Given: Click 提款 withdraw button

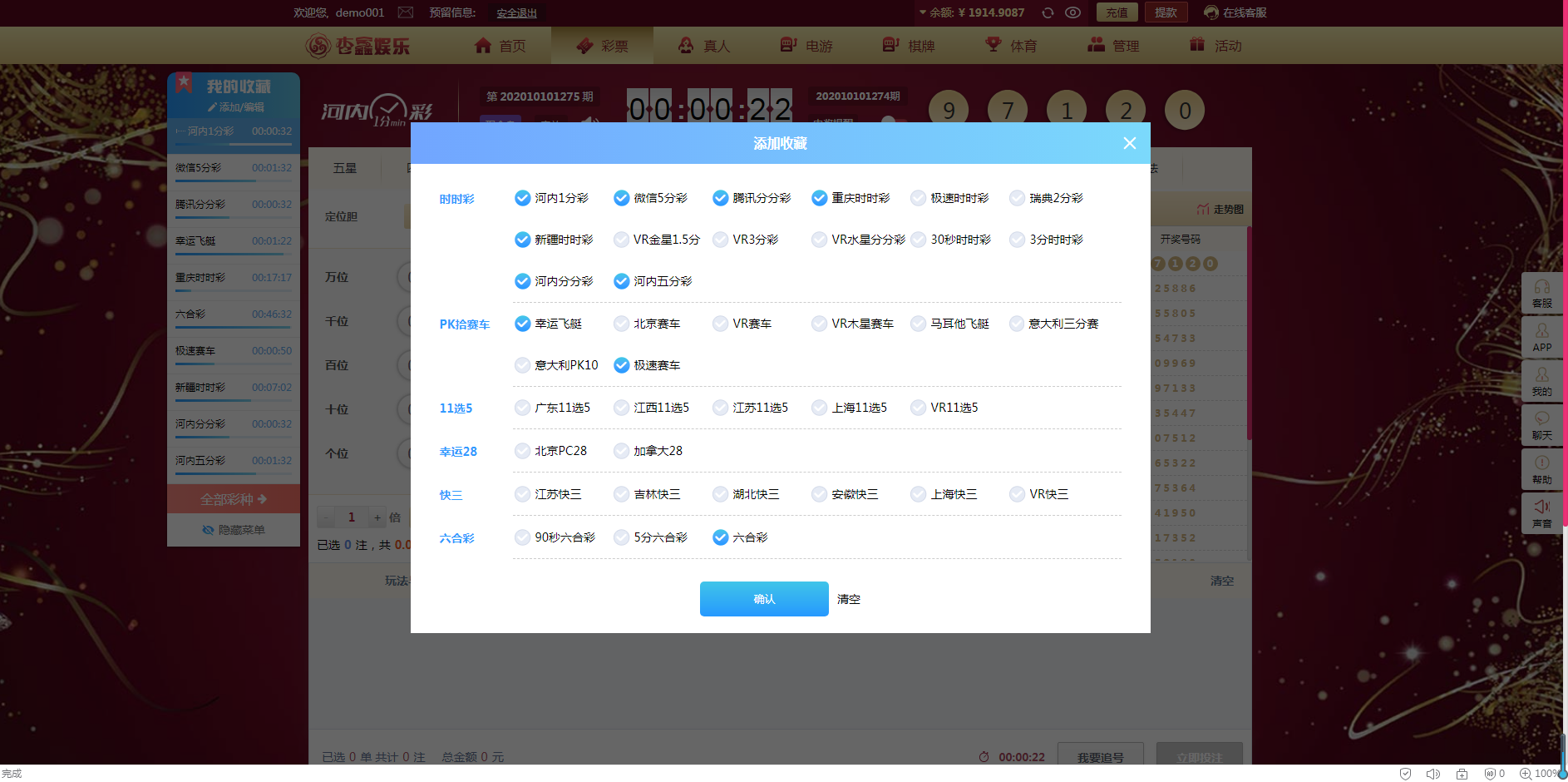Looking at the screenshot, I should (x=1166, y=12).
